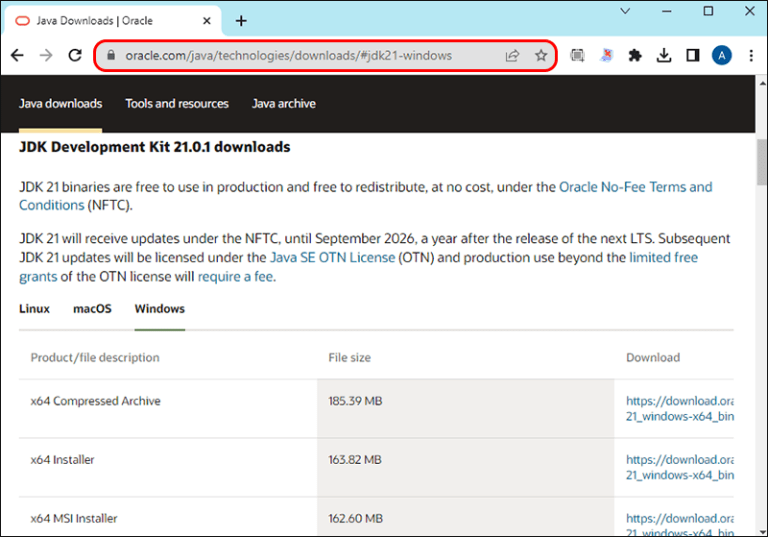Select the Java Downloads | Oracle tab

(112, 21)
